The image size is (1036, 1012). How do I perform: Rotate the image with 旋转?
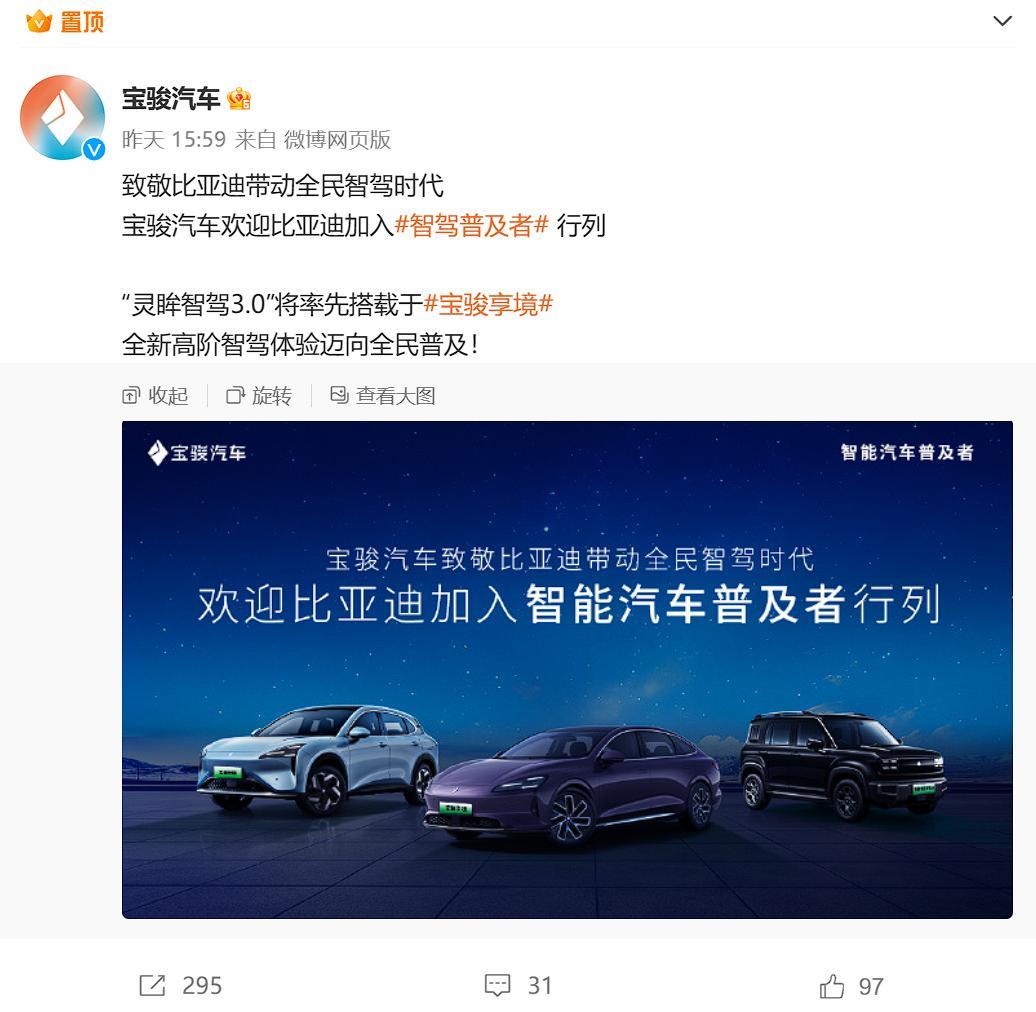tap(259, 396)
